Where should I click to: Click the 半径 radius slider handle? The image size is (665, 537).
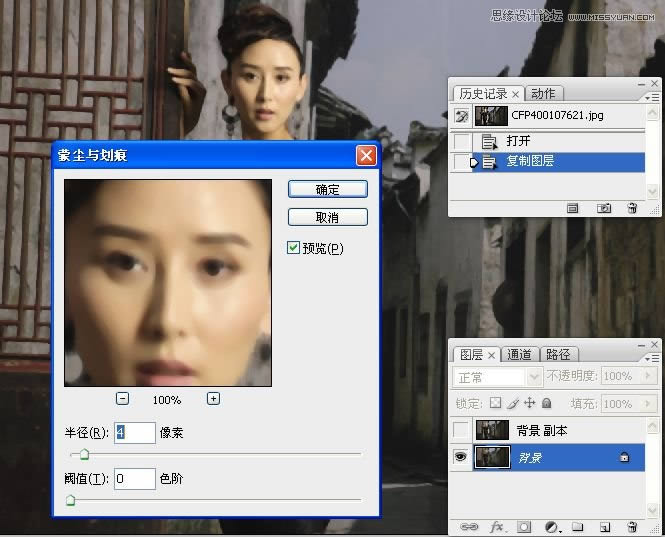[84, 454]
